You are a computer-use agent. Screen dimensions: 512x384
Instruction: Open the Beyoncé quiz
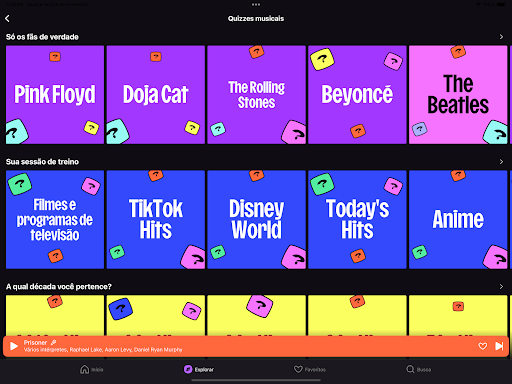(x=357, y=95)
